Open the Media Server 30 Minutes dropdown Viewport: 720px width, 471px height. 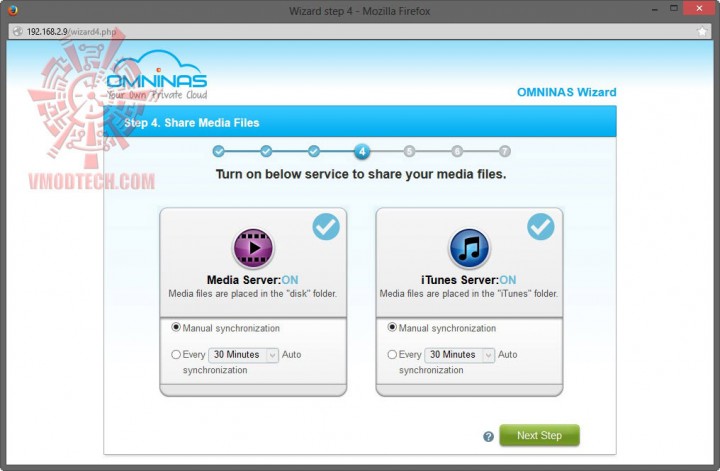[243, 355]
